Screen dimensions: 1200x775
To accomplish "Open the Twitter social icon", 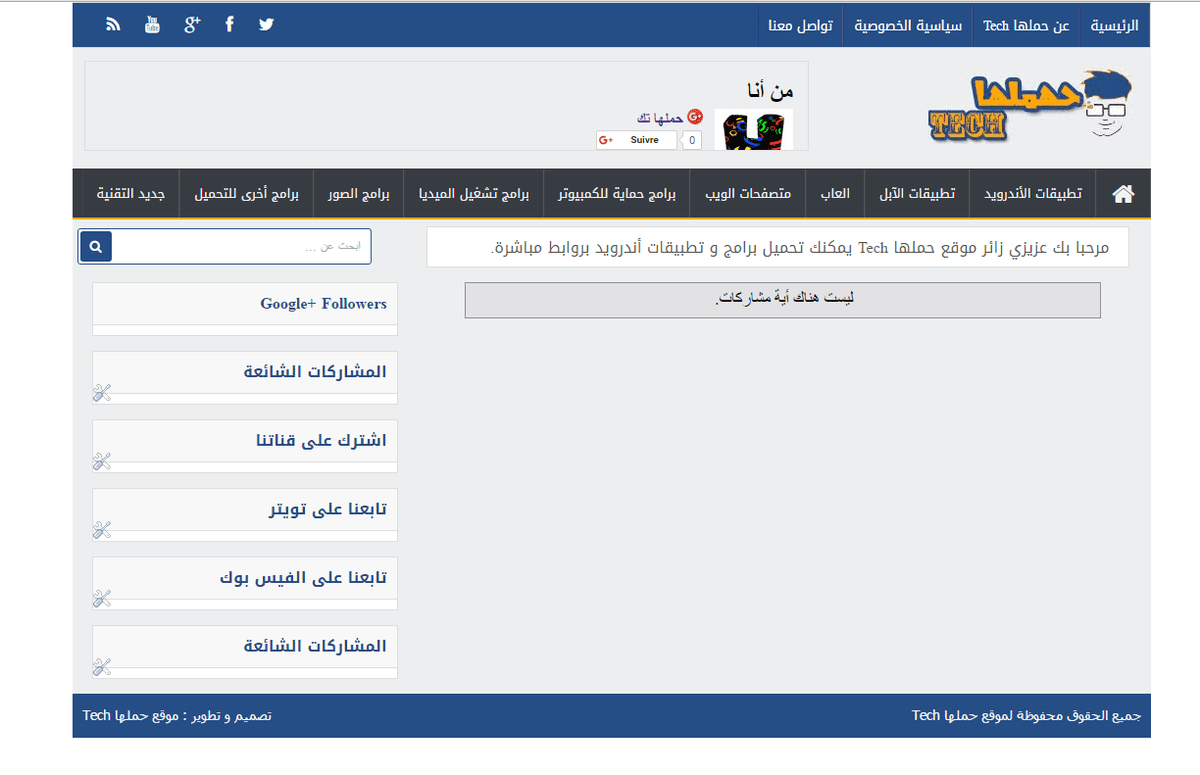I will 266,25.
